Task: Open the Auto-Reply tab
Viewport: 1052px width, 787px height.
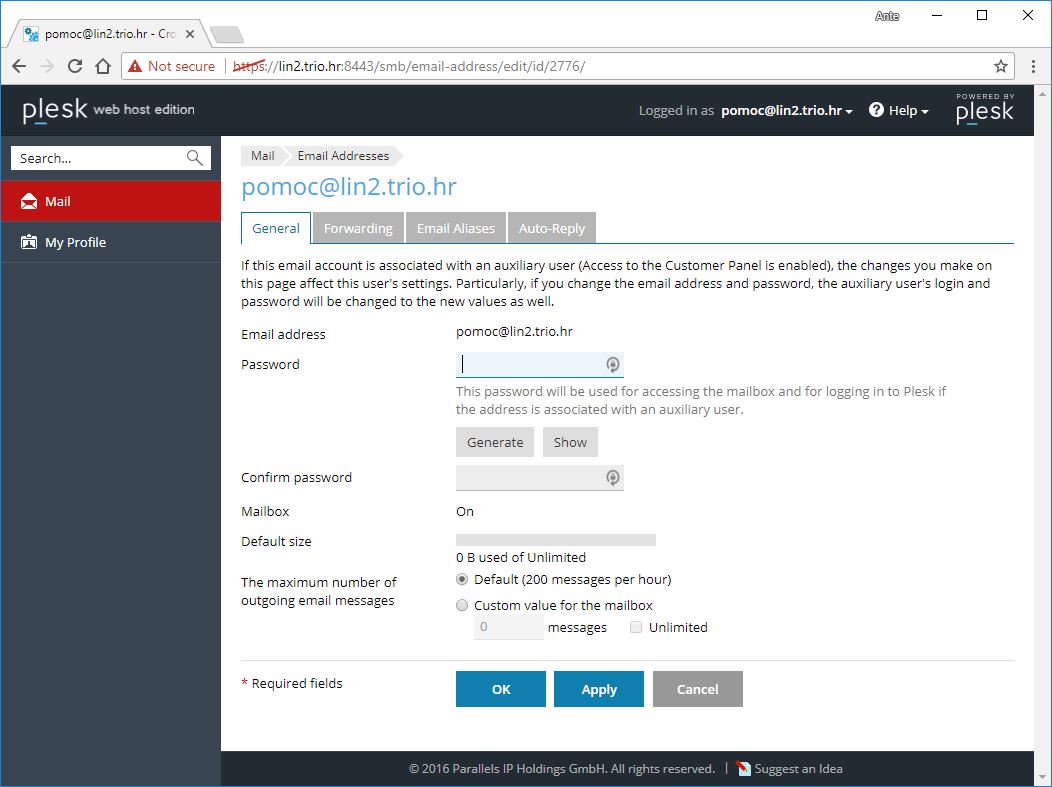Action: point(551,228)
